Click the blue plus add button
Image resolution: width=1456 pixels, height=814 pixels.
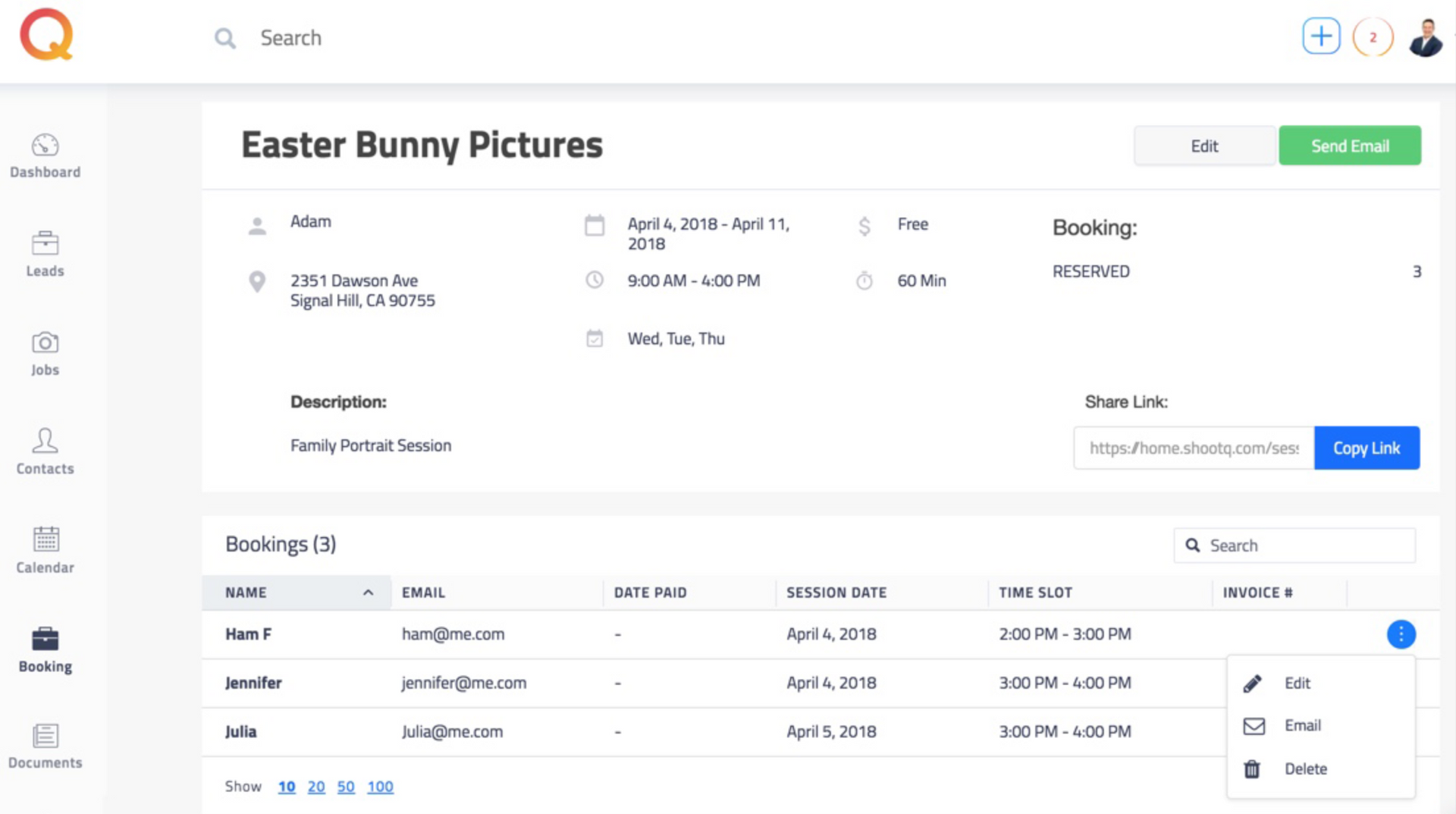[1321, 36]
